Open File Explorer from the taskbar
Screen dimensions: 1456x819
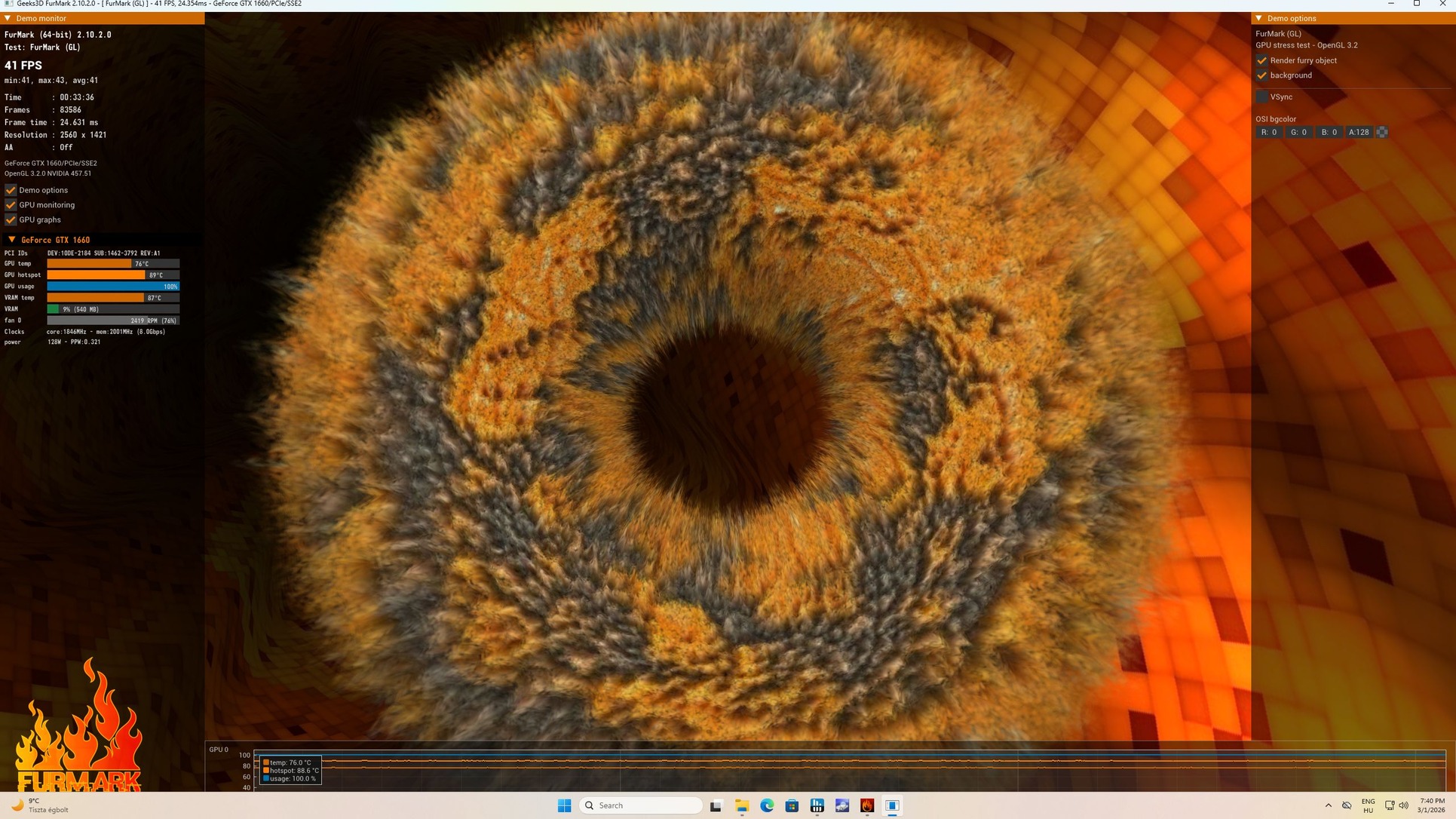pyautogui.click(x=741, y=805)
